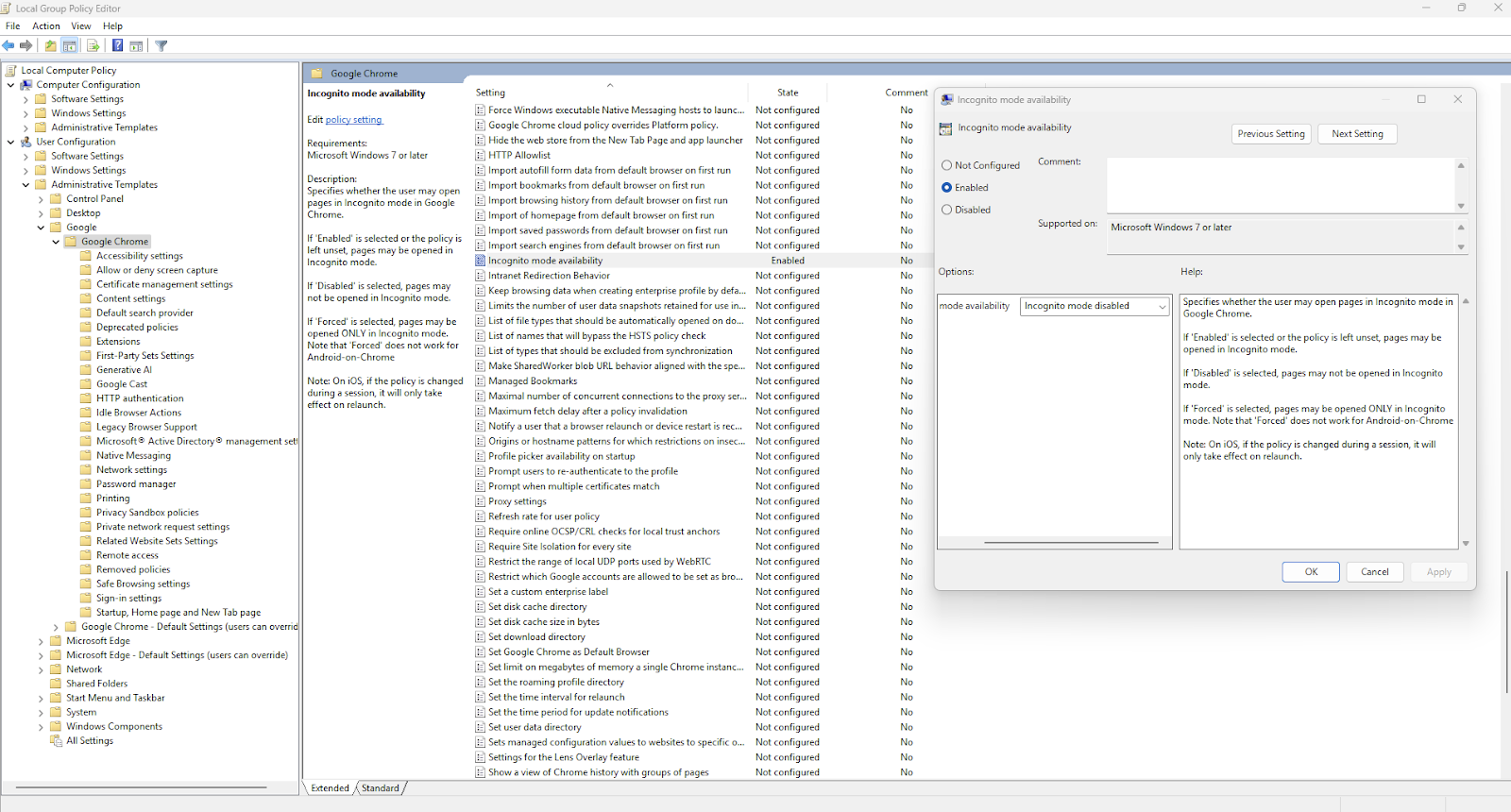The image size is (1511, 812).
Task: Select the Generative AI tree folder
Action: click(x=124, y=369)
